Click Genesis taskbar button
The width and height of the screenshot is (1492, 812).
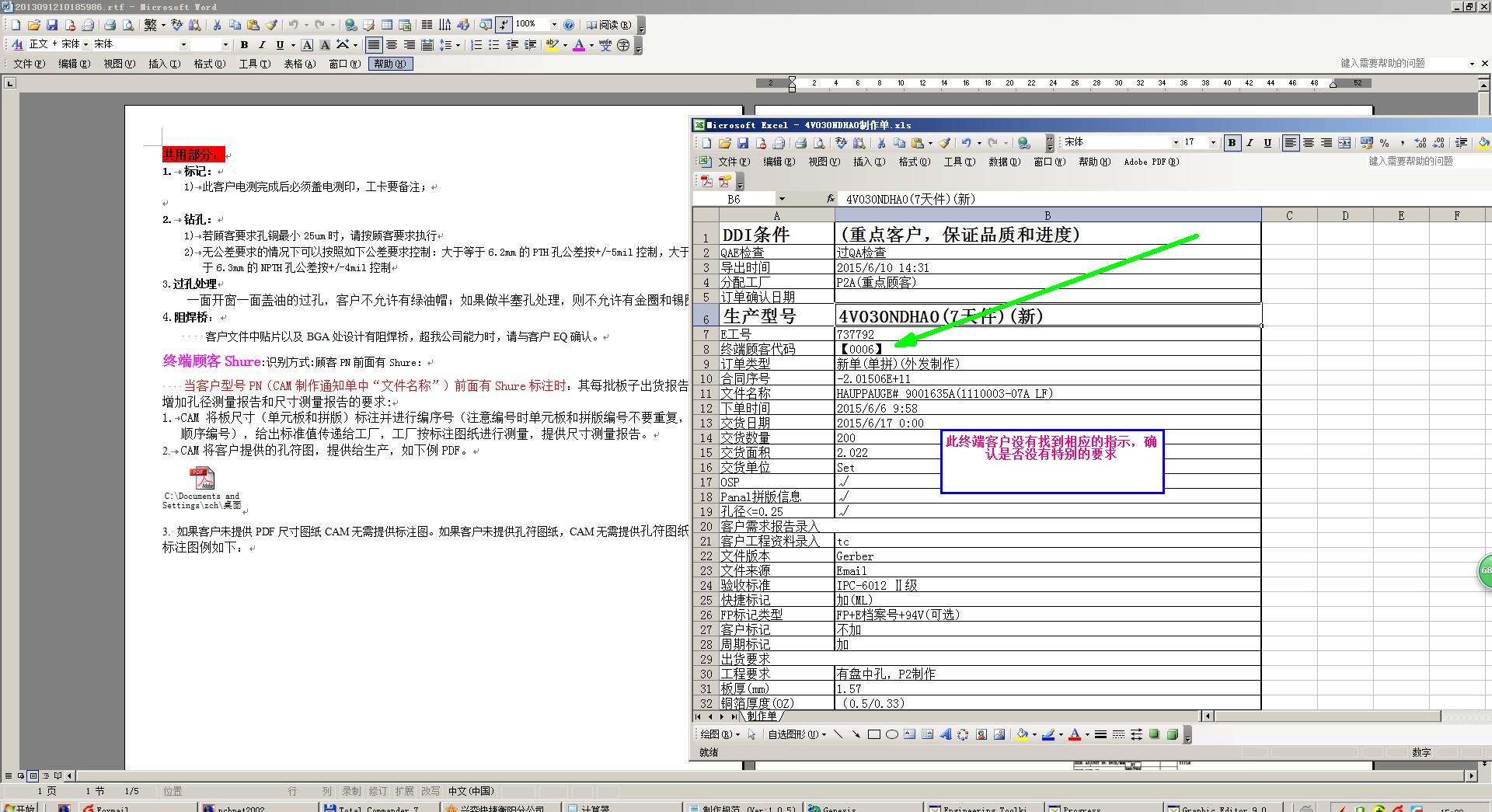(863, 808)
